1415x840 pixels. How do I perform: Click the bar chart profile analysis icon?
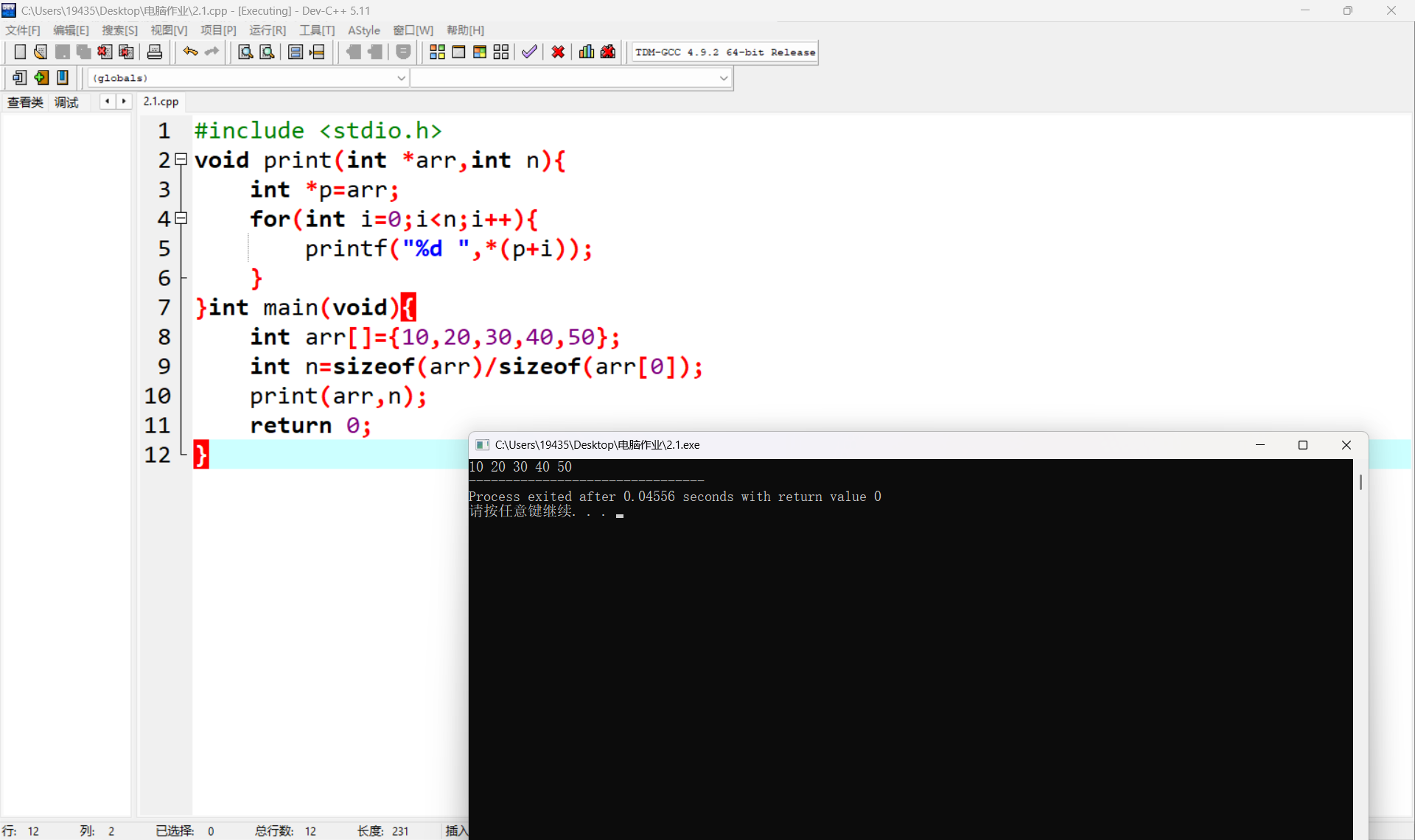pos(587,52)
